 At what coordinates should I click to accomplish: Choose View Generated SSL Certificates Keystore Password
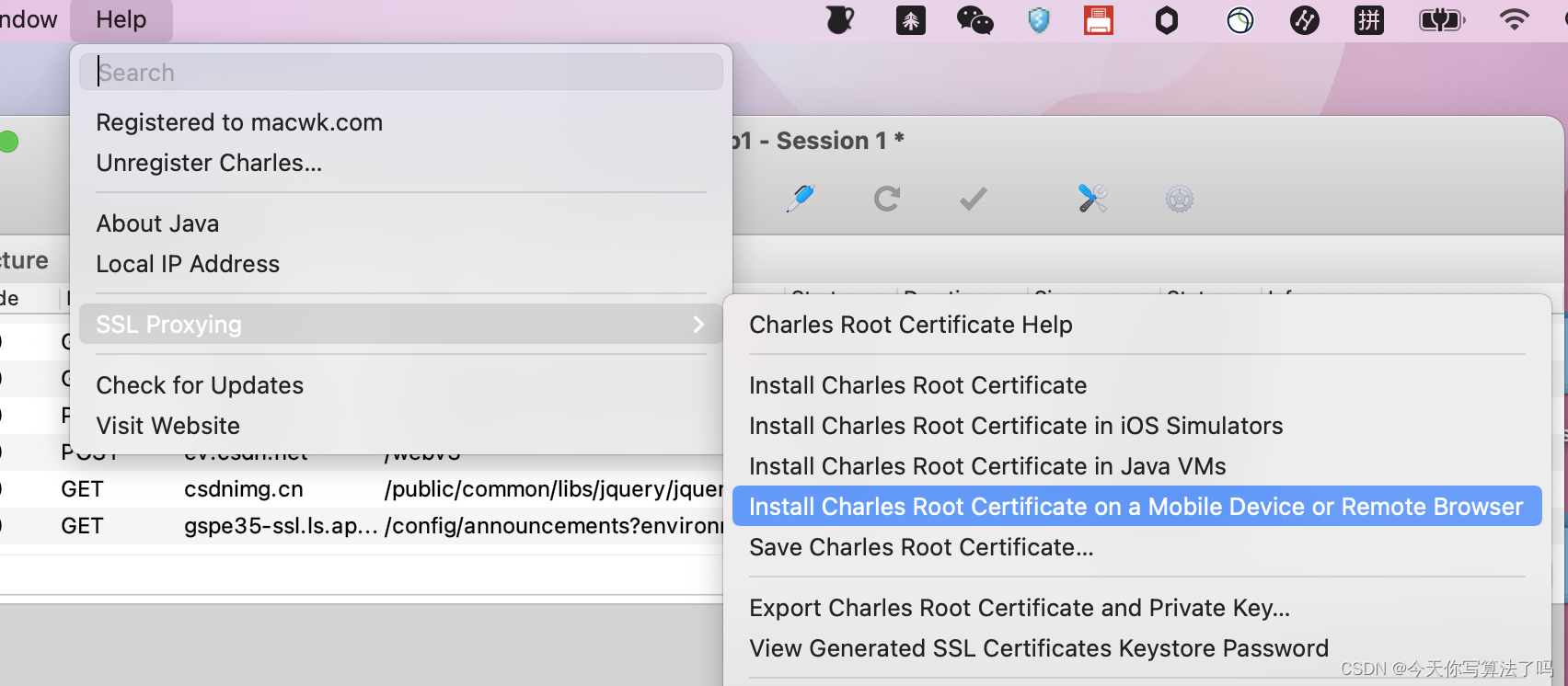point(1039,648)
